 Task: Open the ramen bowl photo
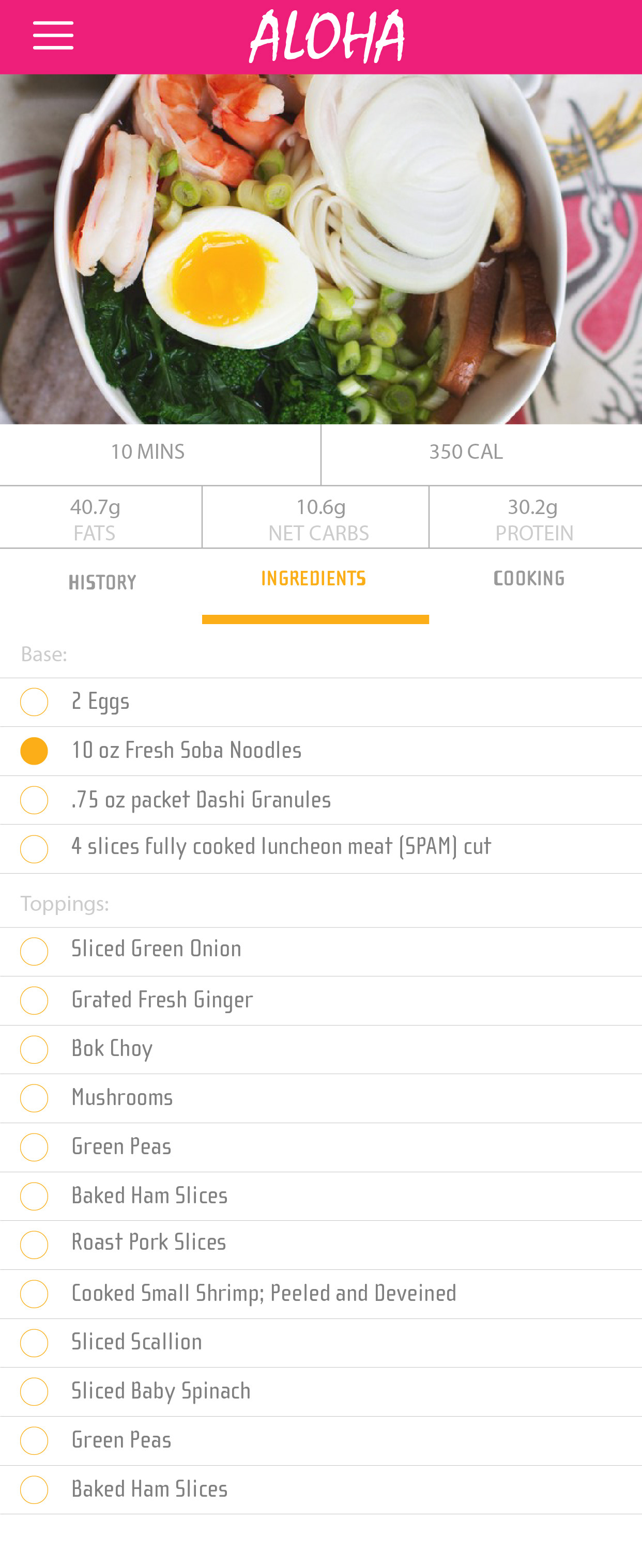(x=321, y=249)
